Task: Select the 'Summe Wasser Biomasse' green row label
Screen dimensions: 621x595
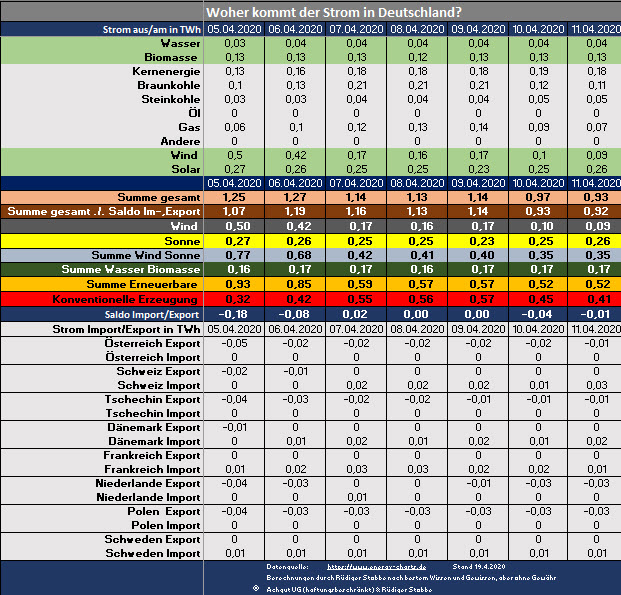Action: (x=131, y=270)
